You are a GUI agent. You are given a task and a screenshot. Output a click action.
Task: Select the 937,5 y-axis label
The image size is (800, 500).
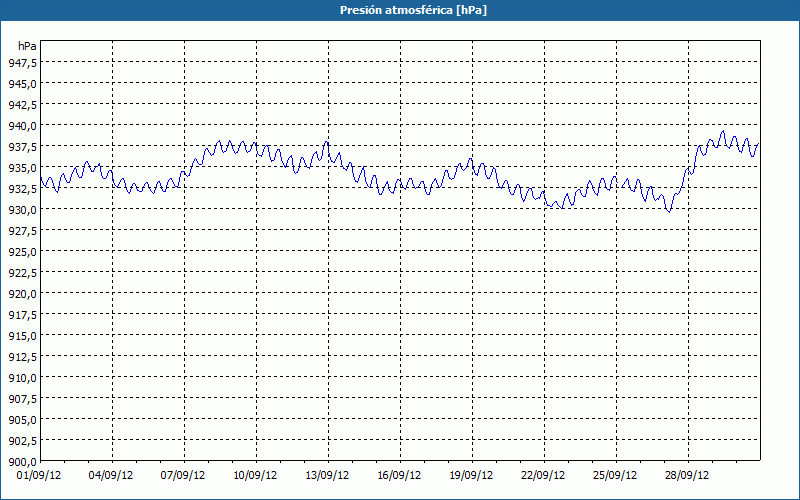(x=22, y=147)
